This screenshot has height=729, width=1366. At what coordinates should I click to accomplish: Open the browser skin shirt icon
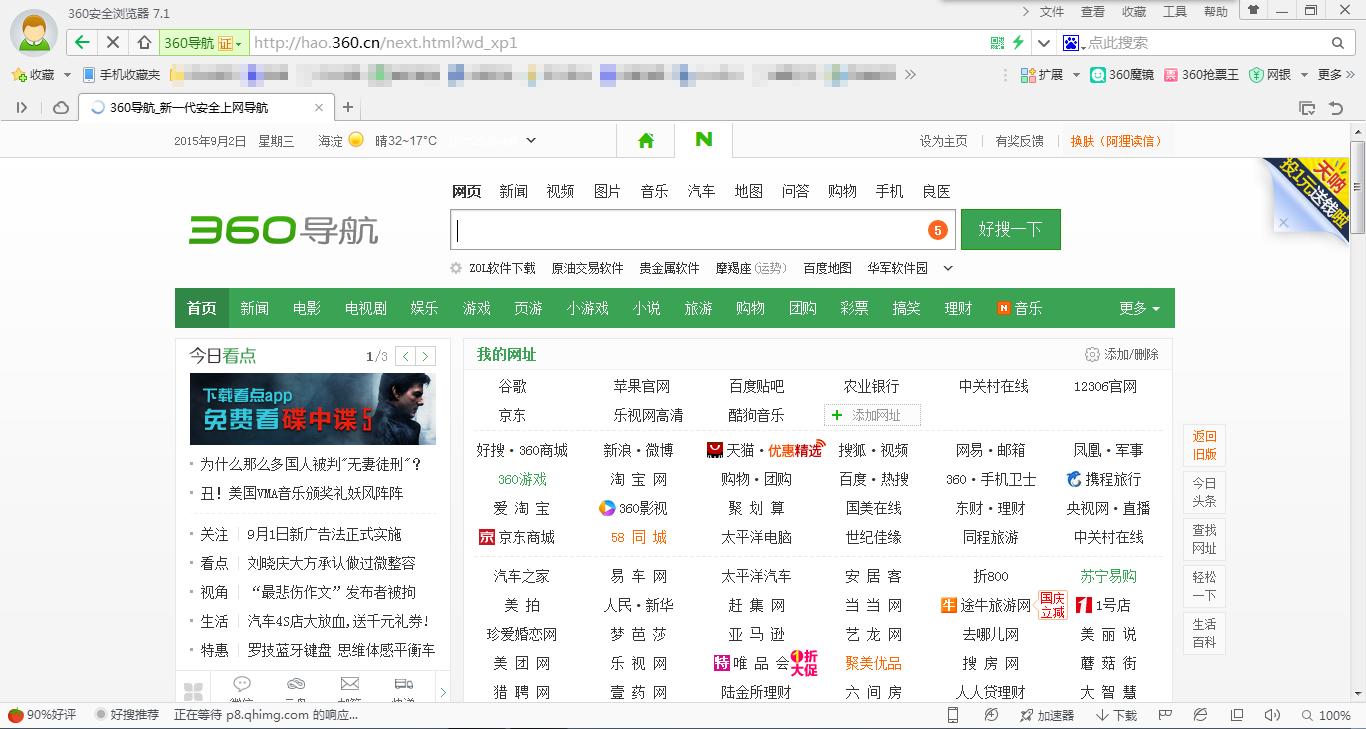(1252, 10)
